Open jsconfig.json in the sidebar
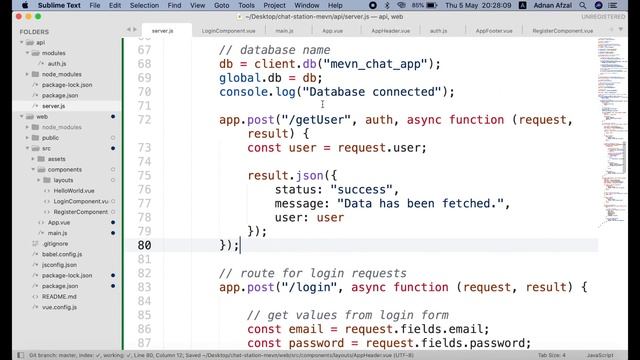Viewport: 640px width, 360px height. 59,265
